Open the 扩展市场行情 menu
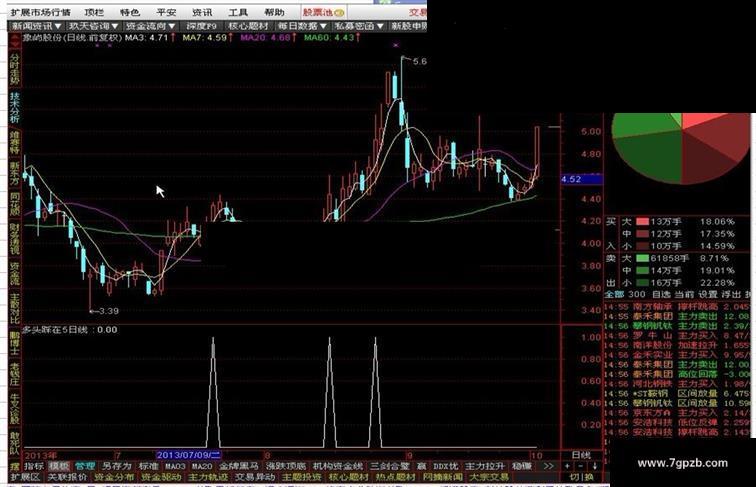This screenshot has width=756, height=487. [x=40, y=12]
